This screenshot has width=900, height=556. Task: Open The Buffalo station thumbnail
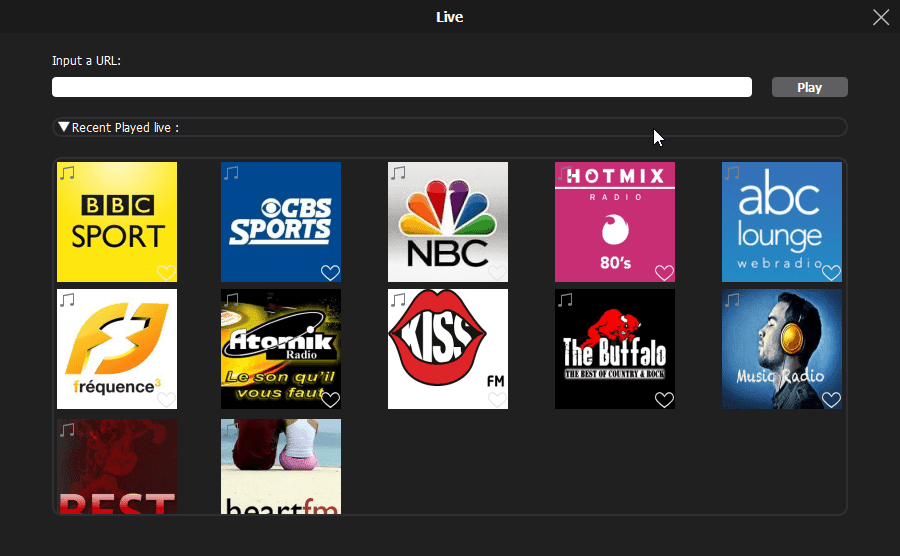click(615, 349)
